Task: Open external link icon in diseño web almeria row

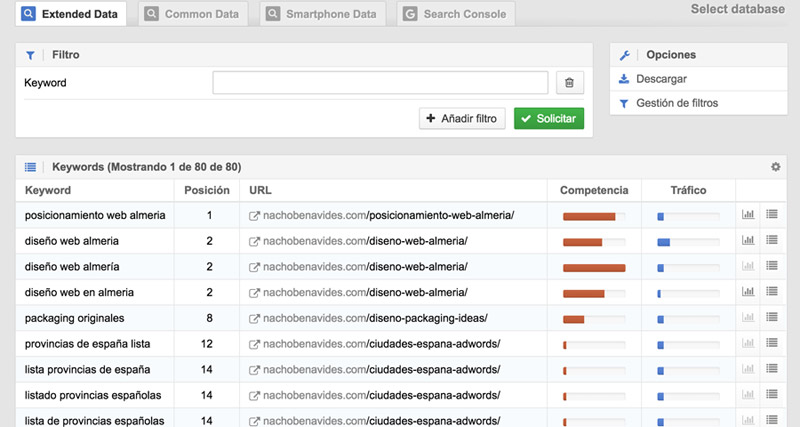Action: 254,241
